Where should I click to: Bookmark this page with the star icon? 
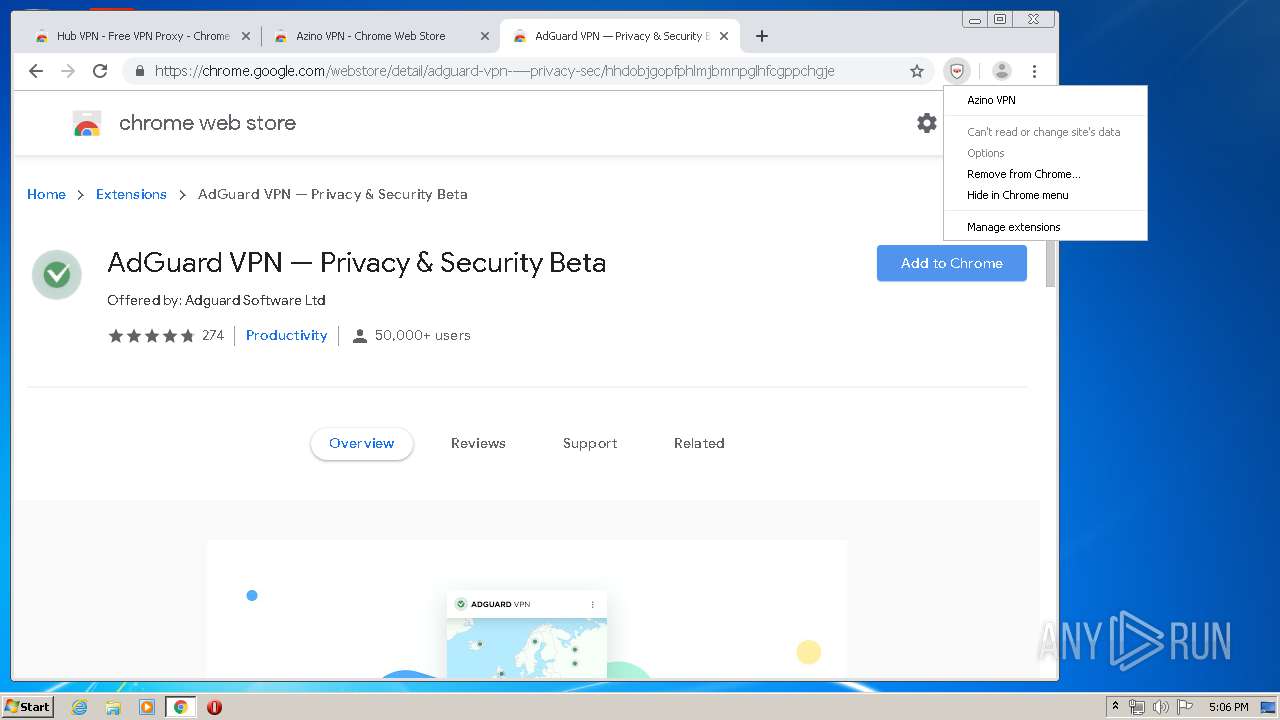916,71
